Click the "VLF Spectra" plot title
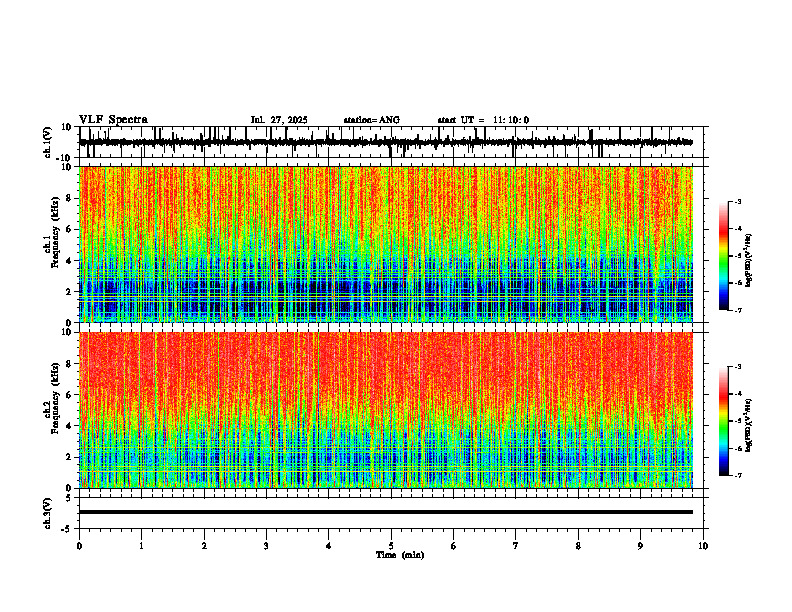This screenshot has height=612, width=792. click(x=113, y=120)
